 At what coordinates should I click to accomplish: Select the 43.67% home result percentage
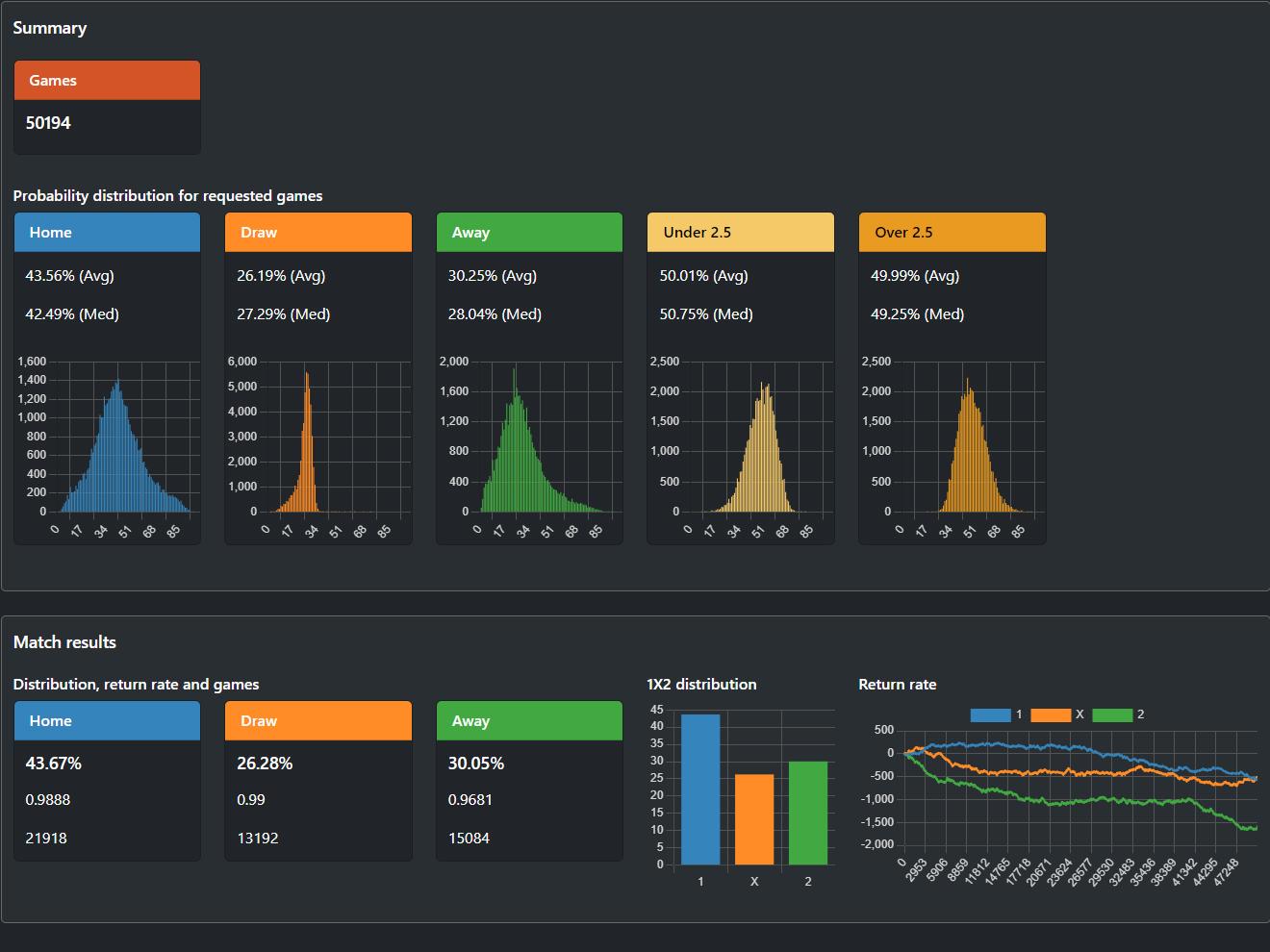tap(53, 764)
